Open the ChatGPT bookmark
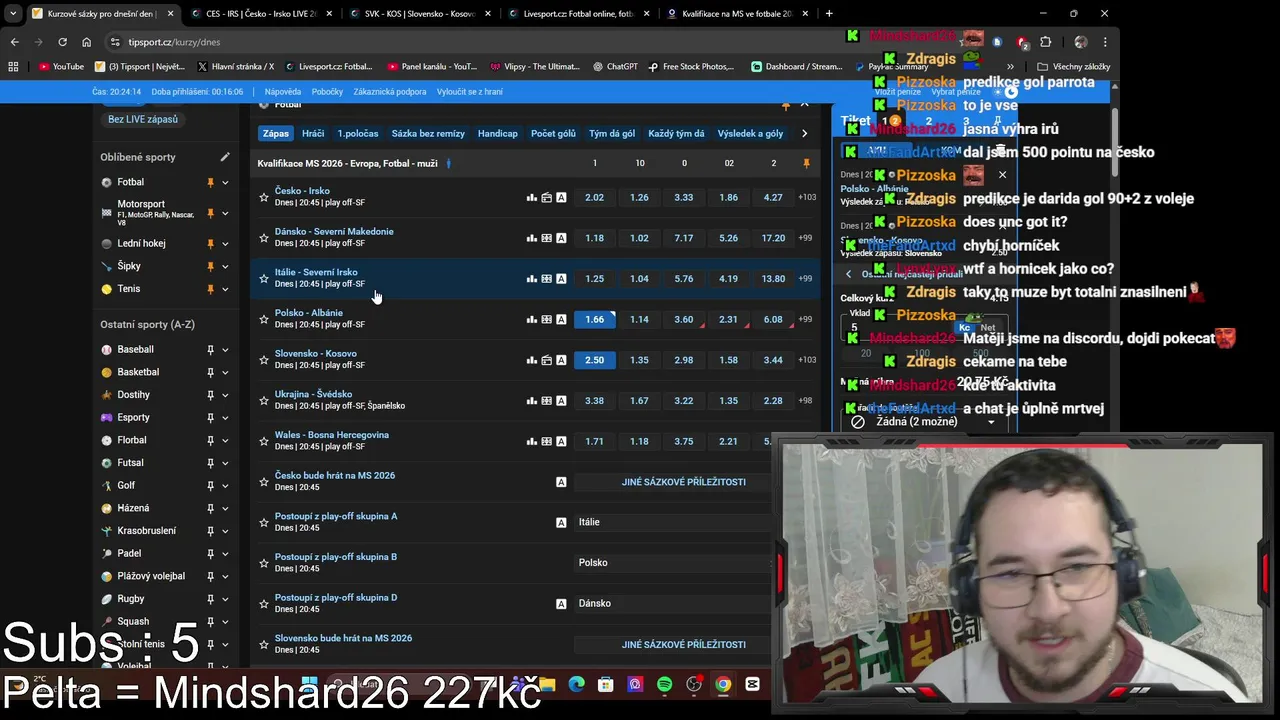The width and height of the screenshot is (1280, 720). click(615, 67)
